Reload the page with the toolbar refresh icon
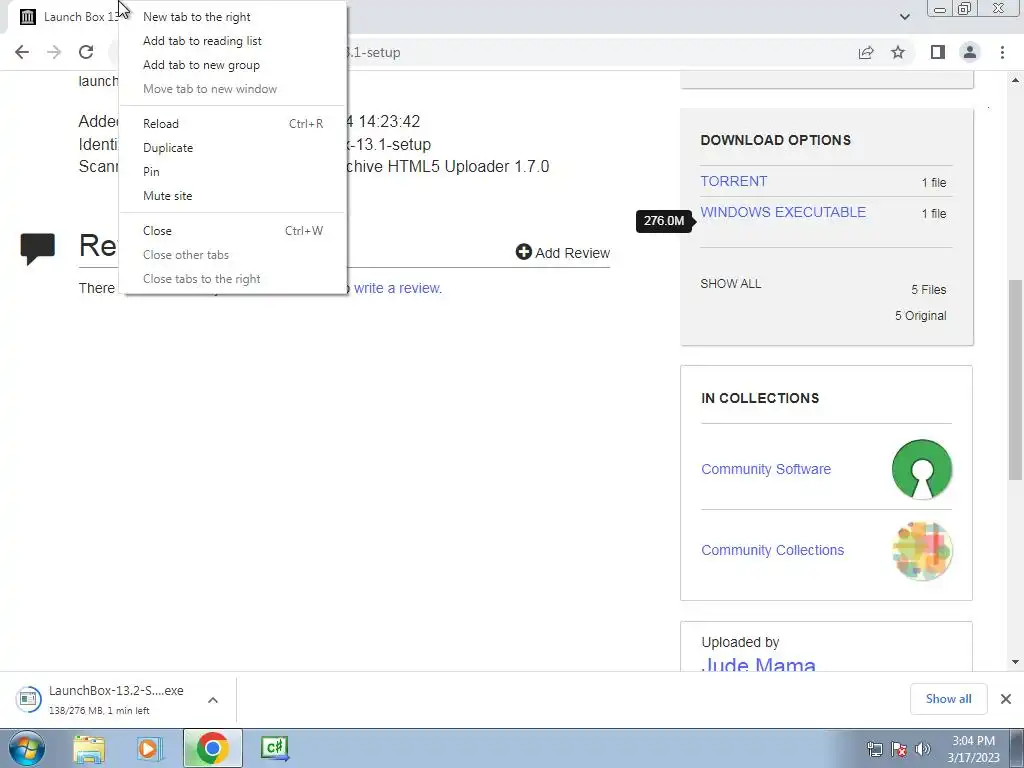1024x768 pixels. pos(86,52)
